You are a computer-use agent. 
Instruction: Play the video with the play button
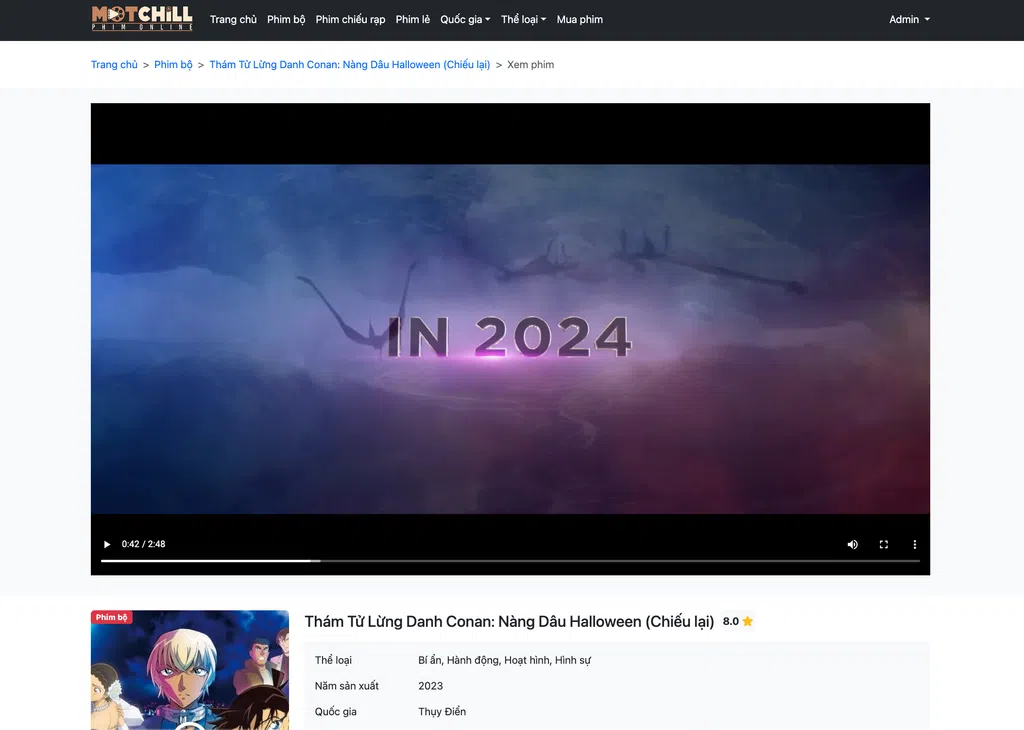[107, 545]
